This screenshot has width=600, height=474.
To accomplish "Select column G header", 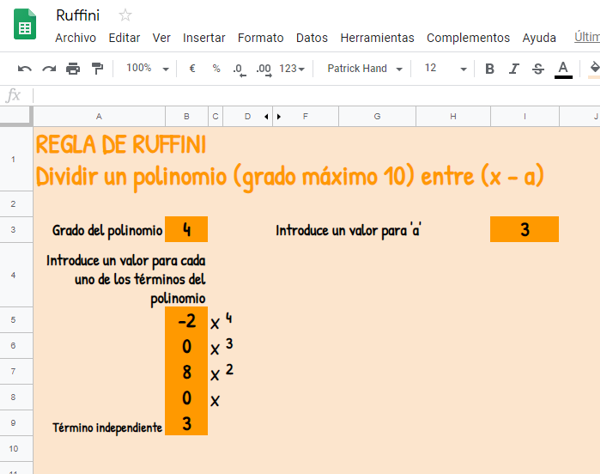I will point(377,117).
